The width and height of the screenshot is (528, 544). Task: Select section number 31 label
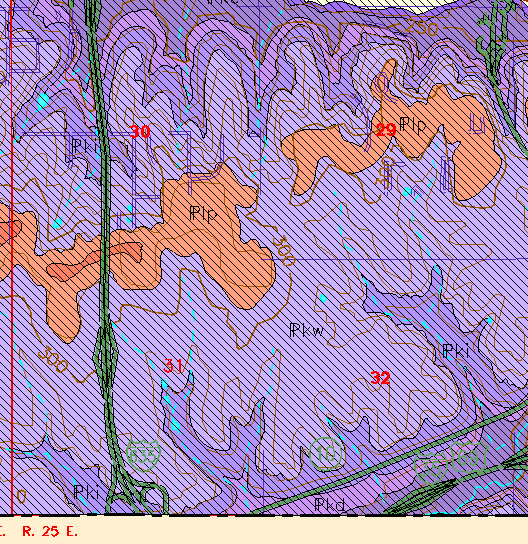[x=173, y=366]
